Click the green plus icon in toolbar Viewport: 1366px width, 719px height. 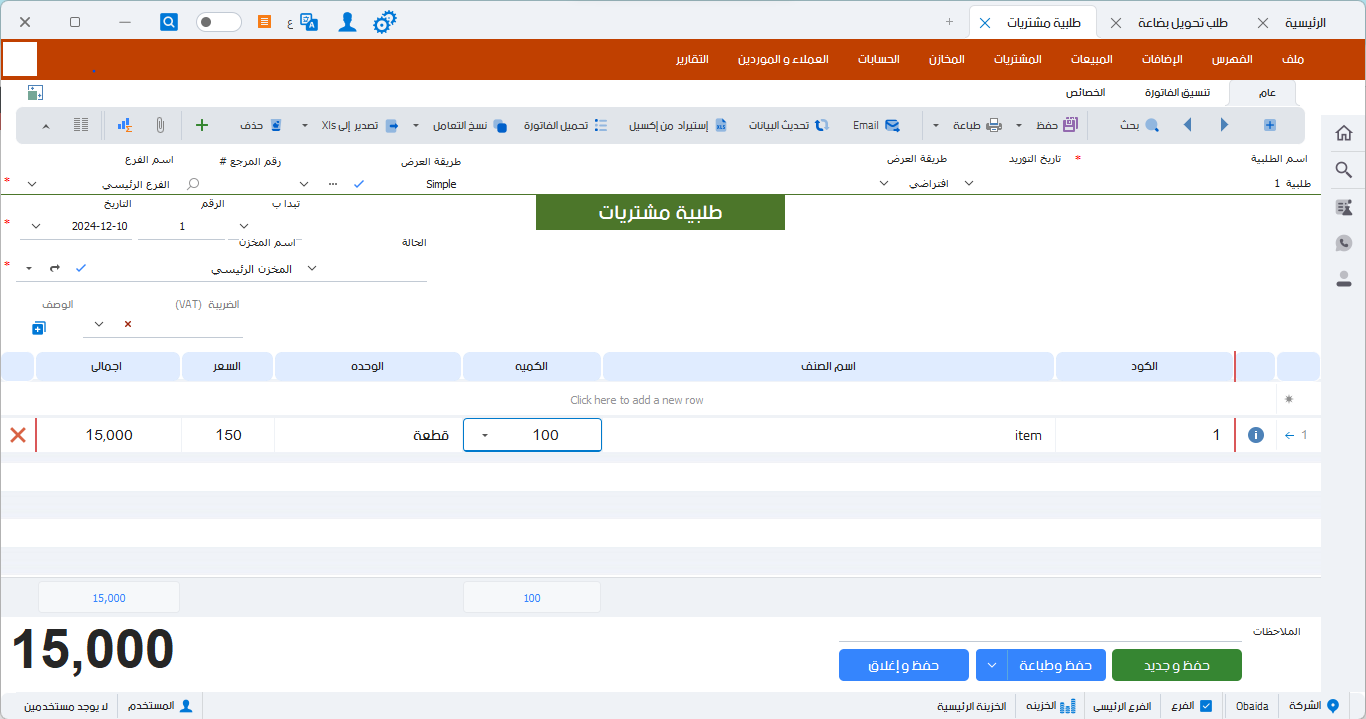coord(201,125)
